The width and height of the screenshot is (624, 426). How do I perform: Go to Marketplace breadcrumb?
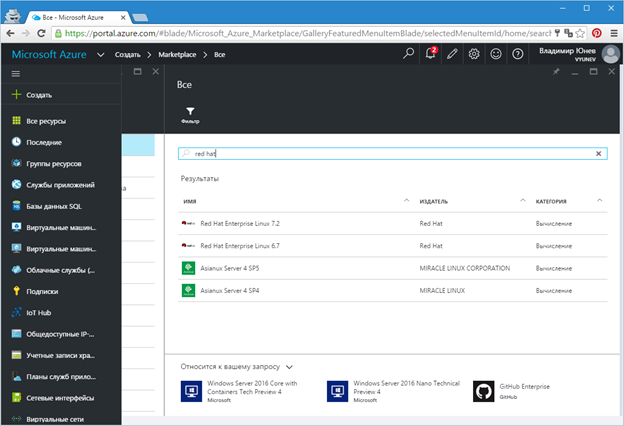click(x=177, y=55)
